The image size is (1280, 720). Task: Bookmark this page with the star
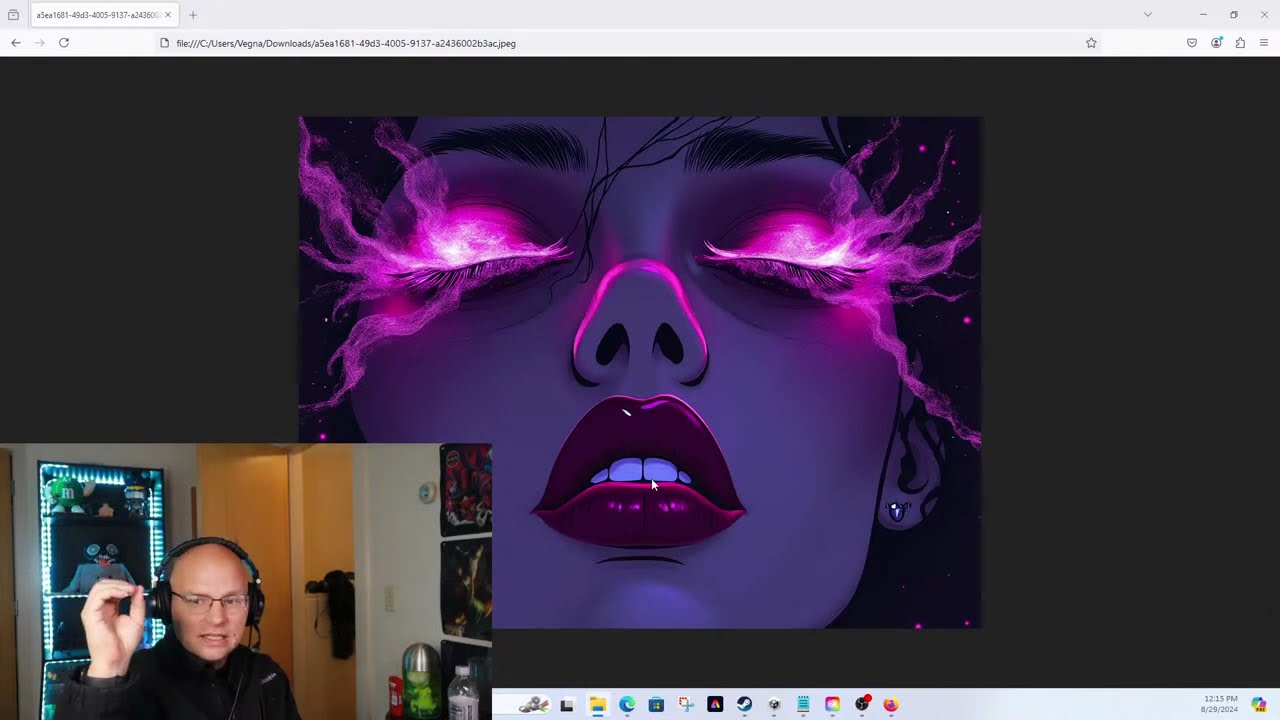(1091, 43)
